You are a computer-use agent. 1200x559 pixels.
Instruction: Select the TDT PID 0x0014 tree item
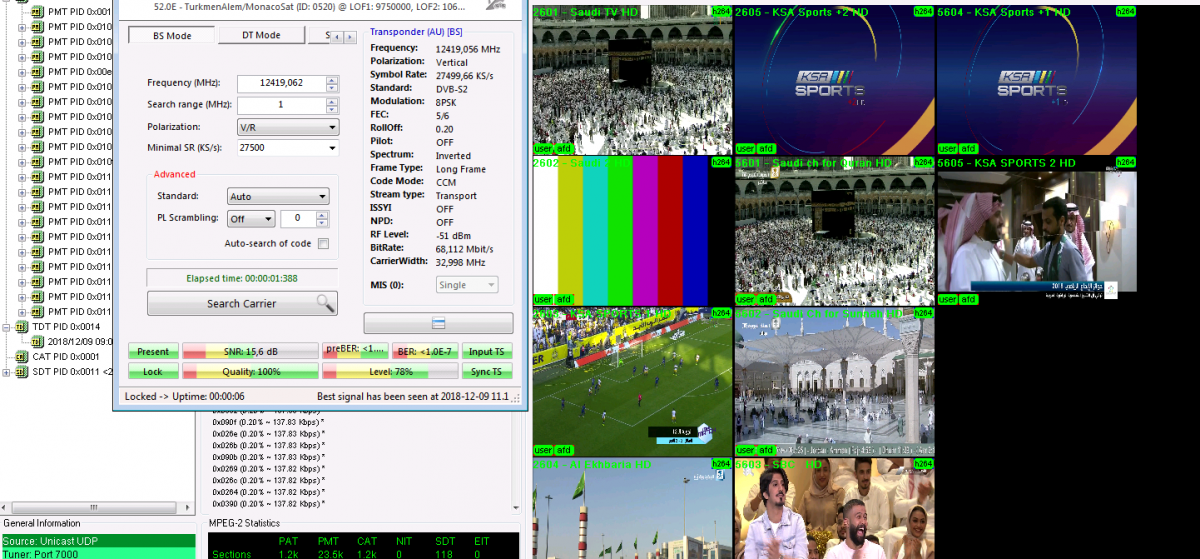tap(65, 326)
